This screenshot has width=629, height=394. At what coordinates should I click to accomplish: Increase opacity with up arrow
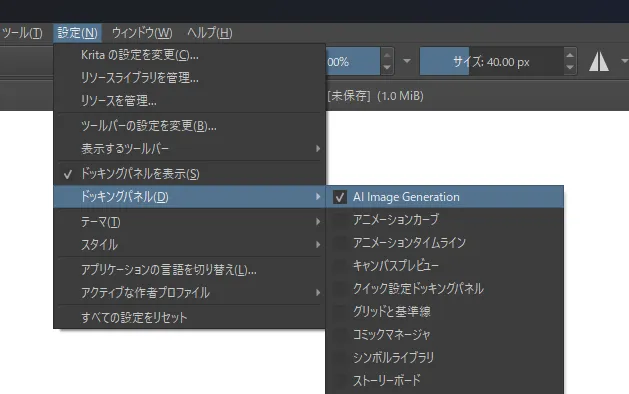[387, 55]
